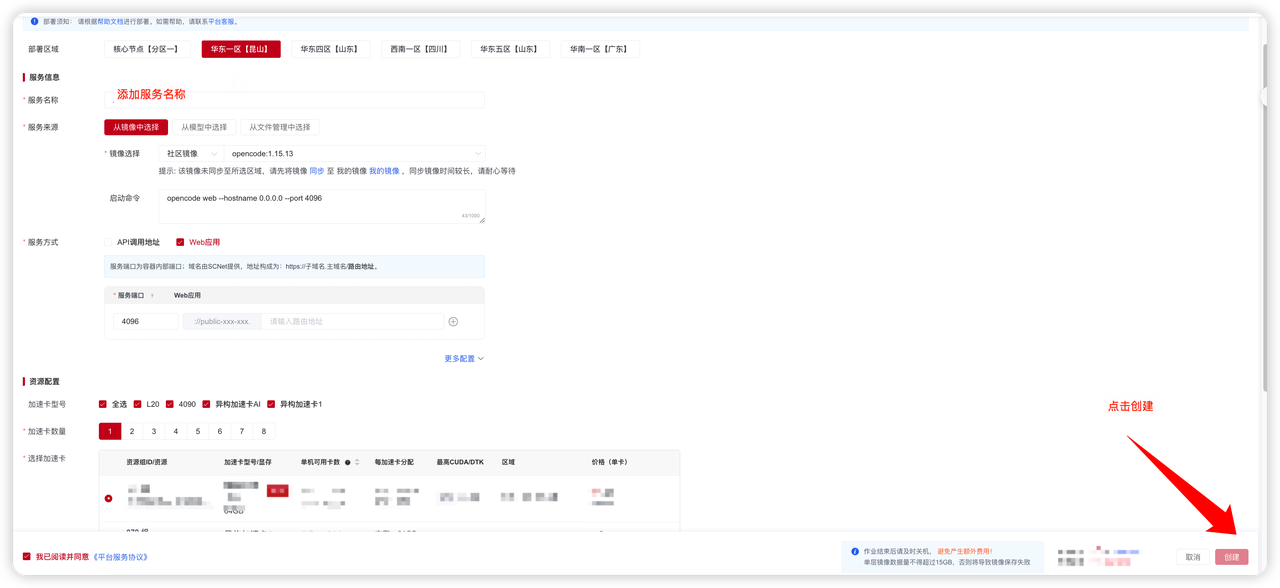Image resolution: width=1280 pixels, height=588 pixels.
Task: Select the first resource group radio button
Action: [109, 498]
